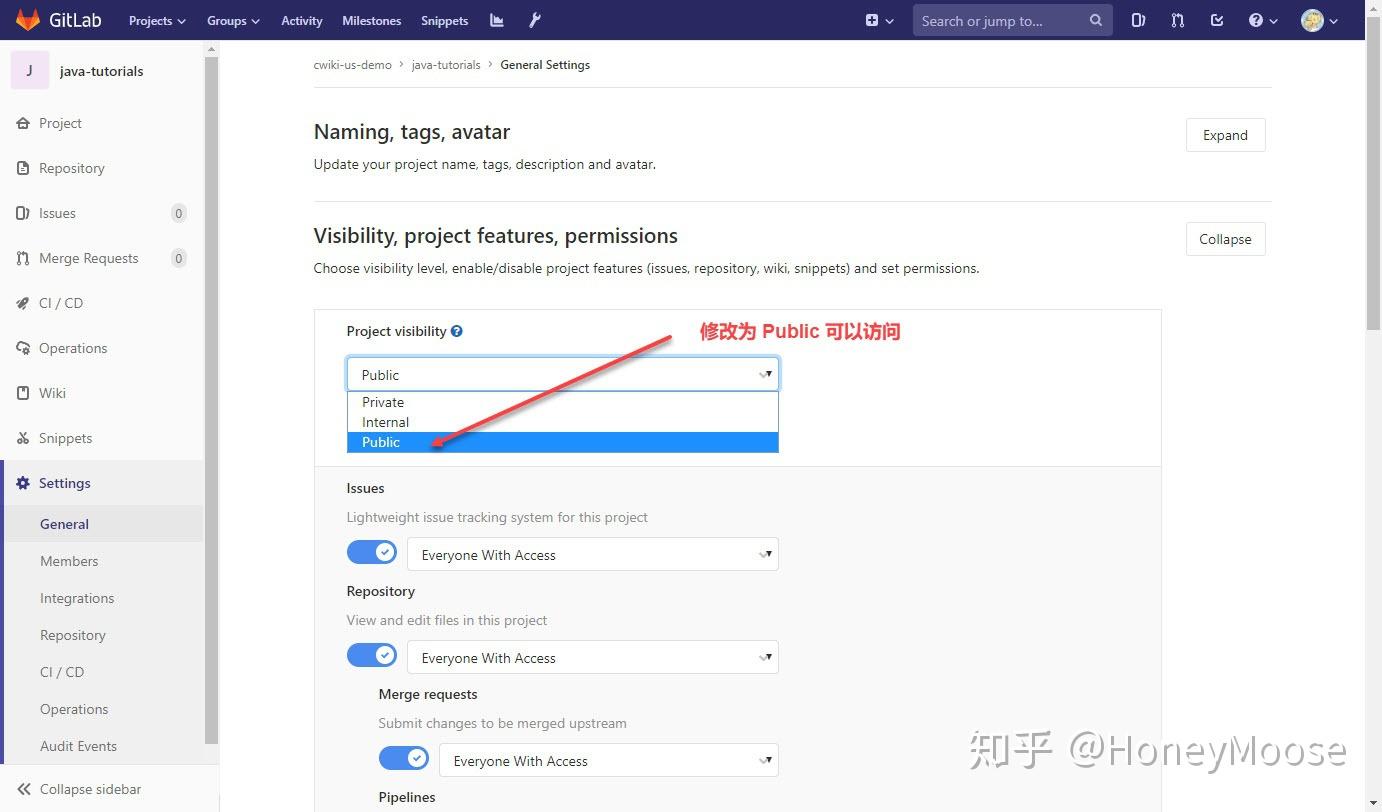Open the issues list icon beside search bar
Image resolution: width=1382 pixels, height=812 pixels.
[1138, 20]
